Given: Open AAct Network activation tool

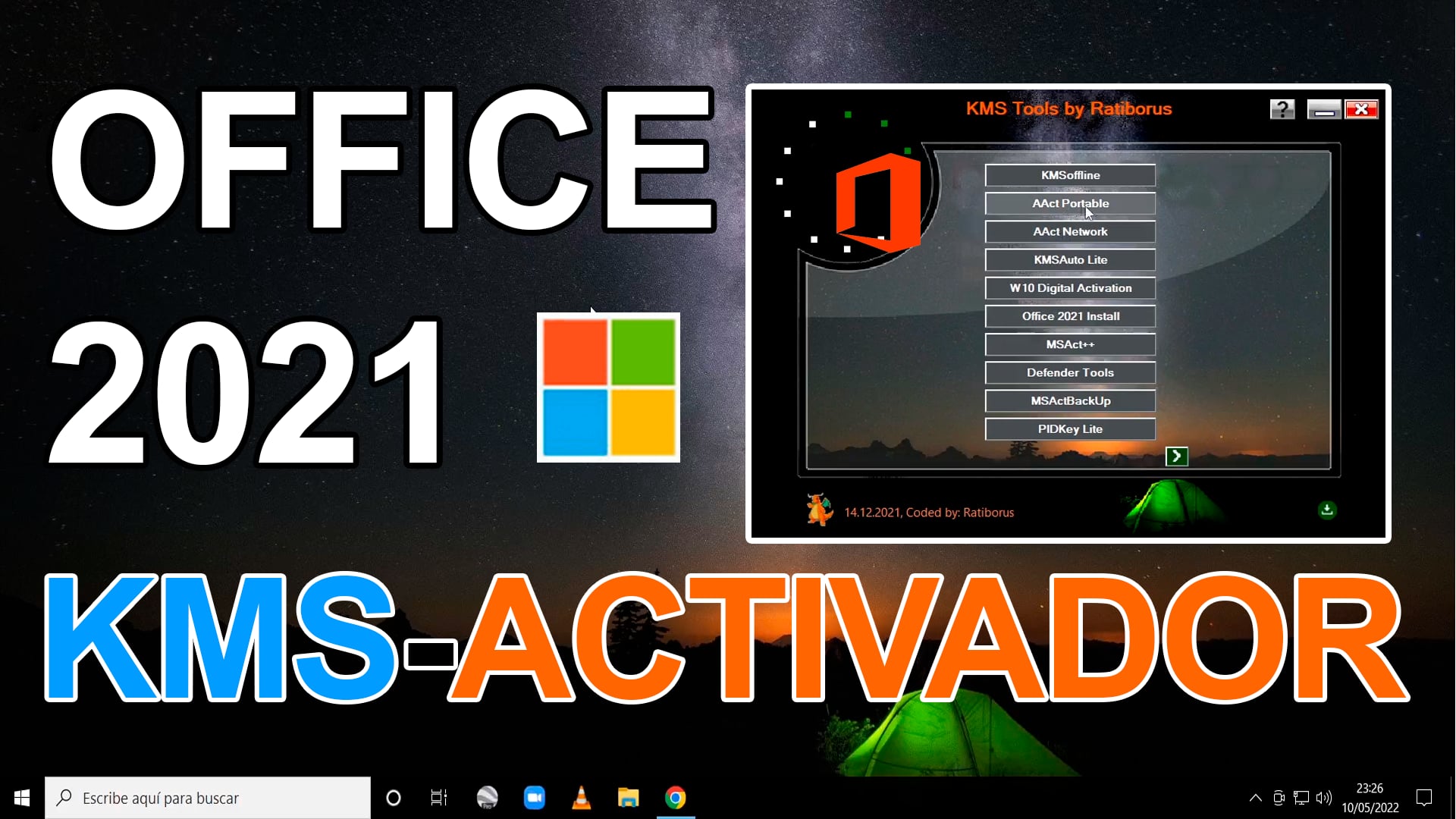Looking at the screenshot, I should (1070, 231).
